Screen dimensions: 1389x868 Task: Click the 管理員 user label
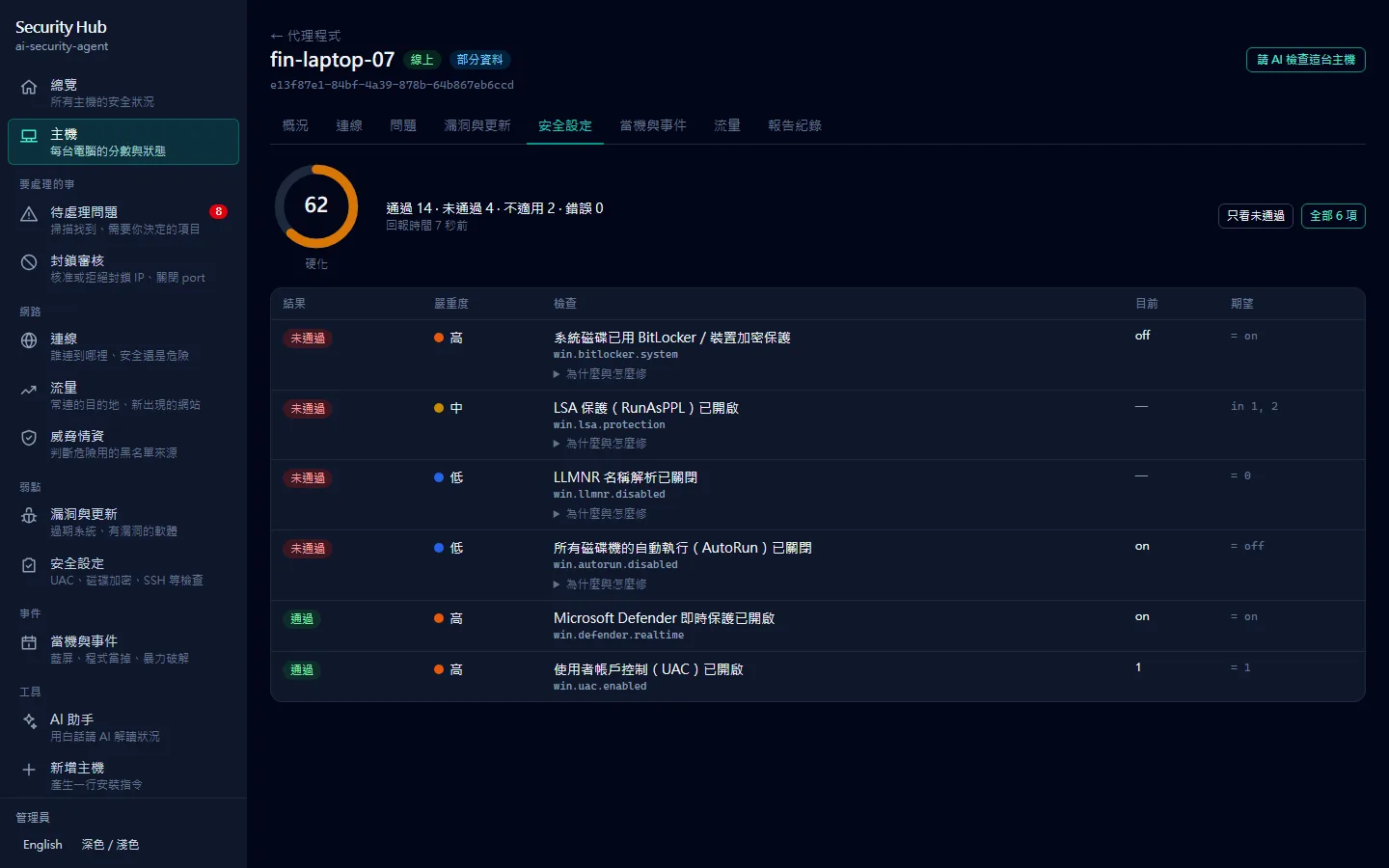click(x=33, y=818)
